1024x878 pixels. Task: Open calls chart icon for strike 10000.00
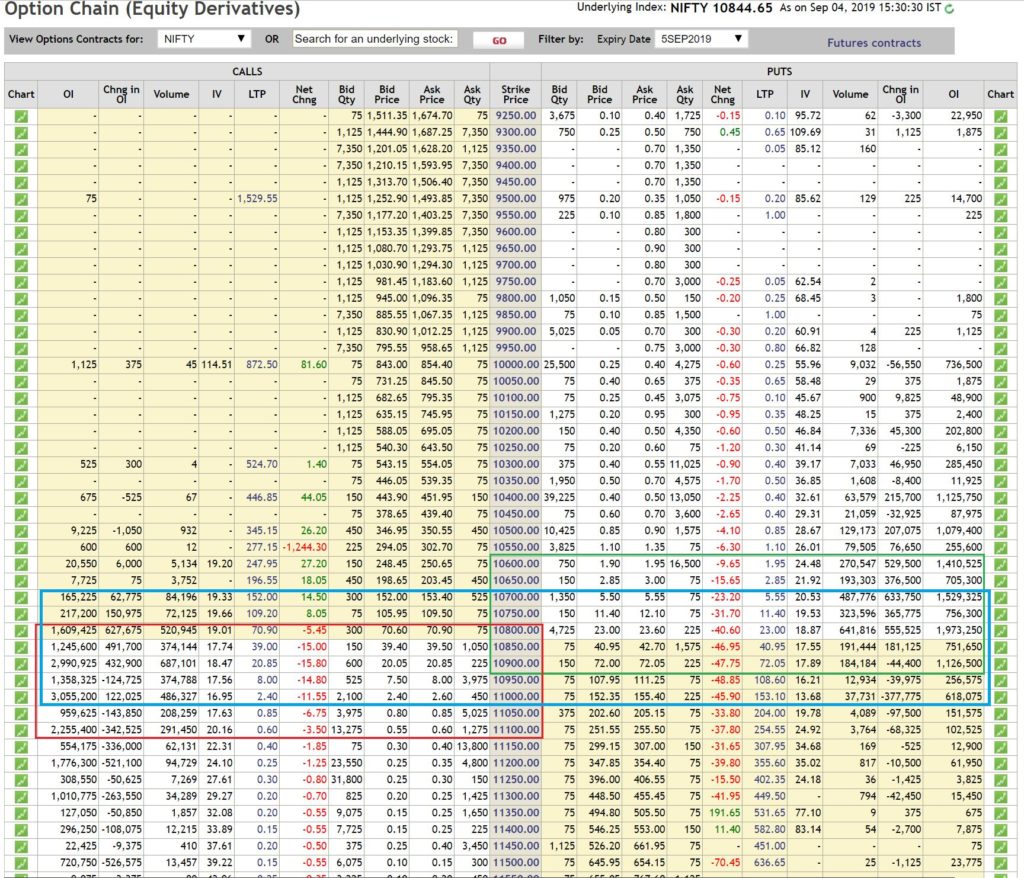tap(21, 365)
